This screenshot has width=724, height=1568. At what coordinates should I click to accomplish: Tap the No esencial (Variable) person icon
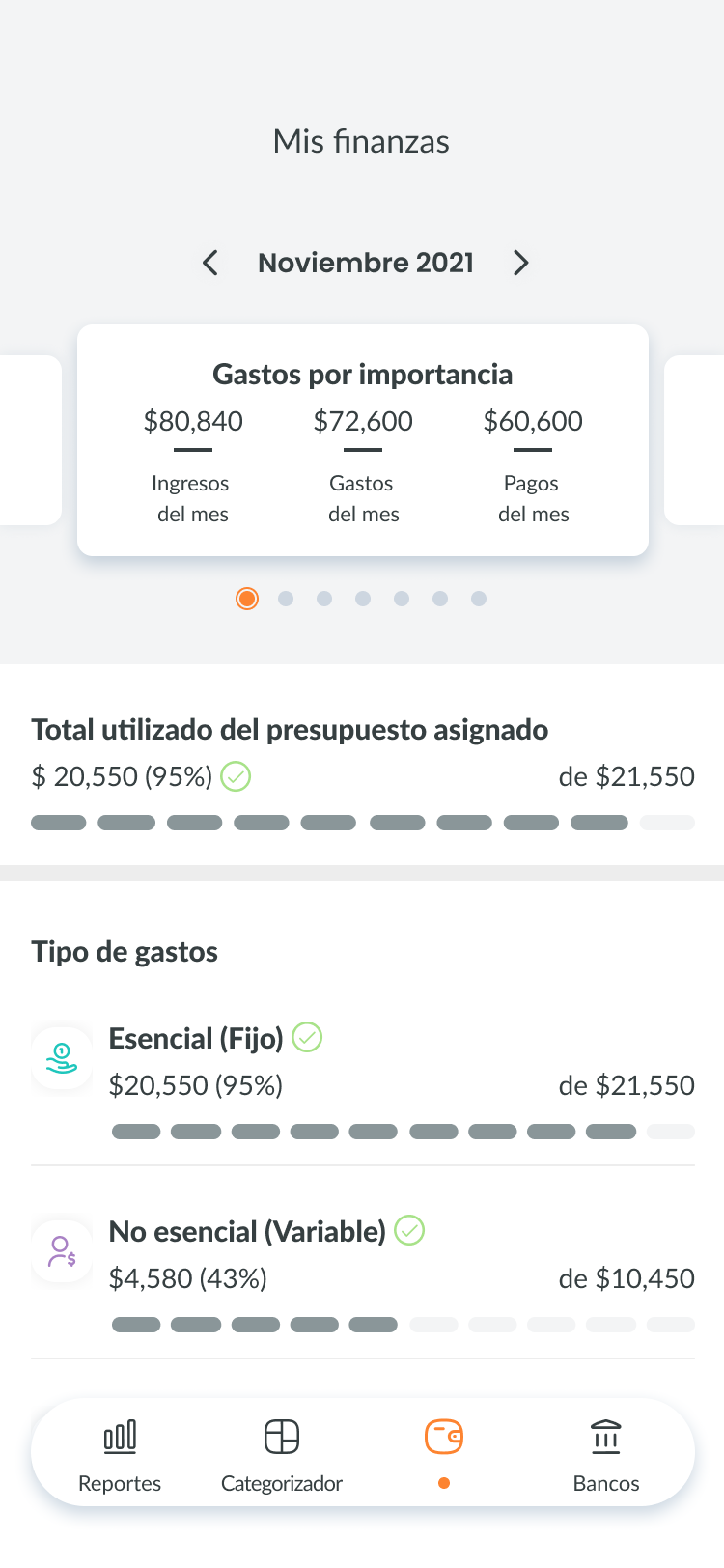pyautogui.click(x=62, y=1252)
